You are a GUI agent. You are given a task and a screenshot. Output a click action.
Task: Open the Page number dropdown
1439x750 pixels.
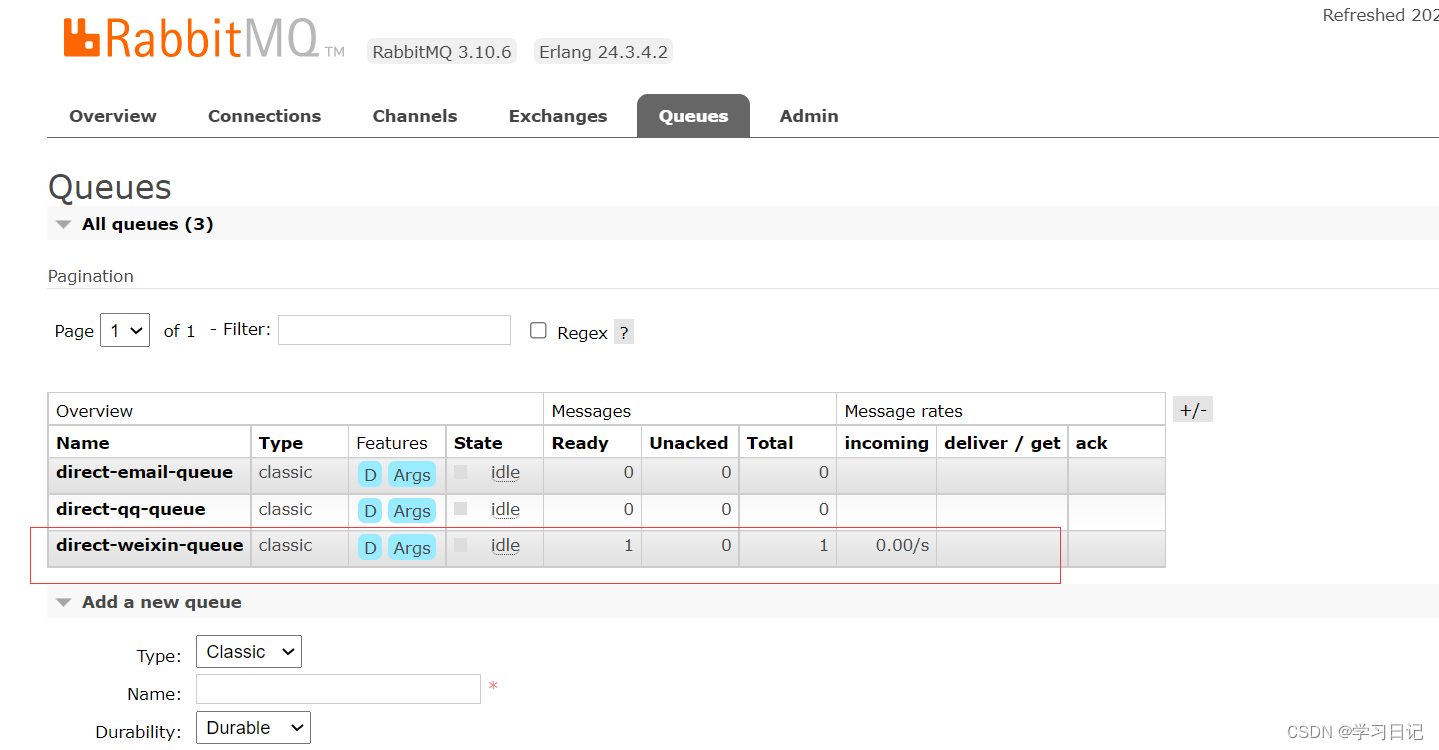pos(125,330)
